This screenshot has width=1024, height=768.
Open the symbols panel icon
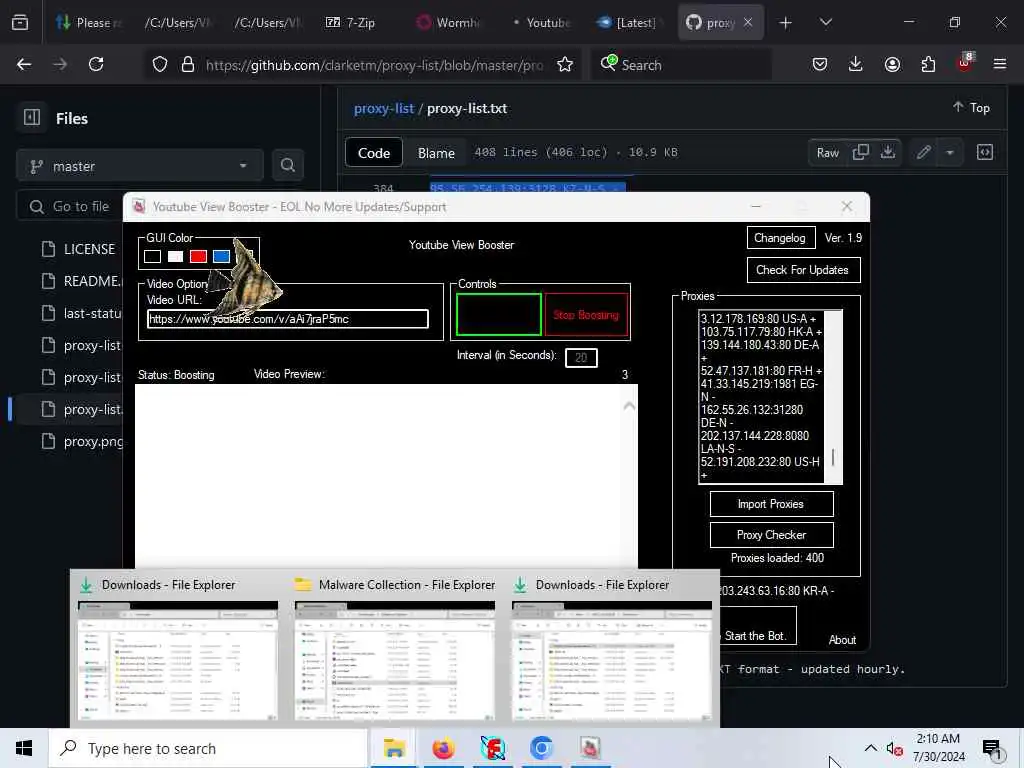tap(985, 152)
